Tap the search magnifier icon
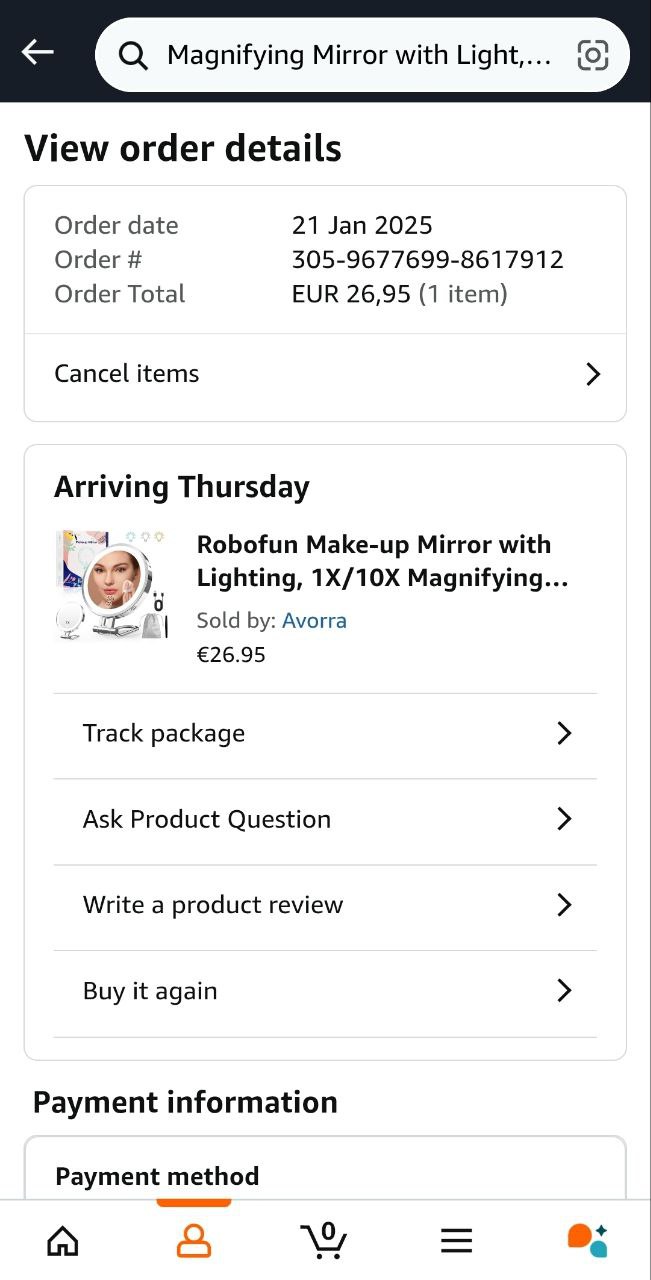This screenshot has height=1280, width=651. (133, 55)
